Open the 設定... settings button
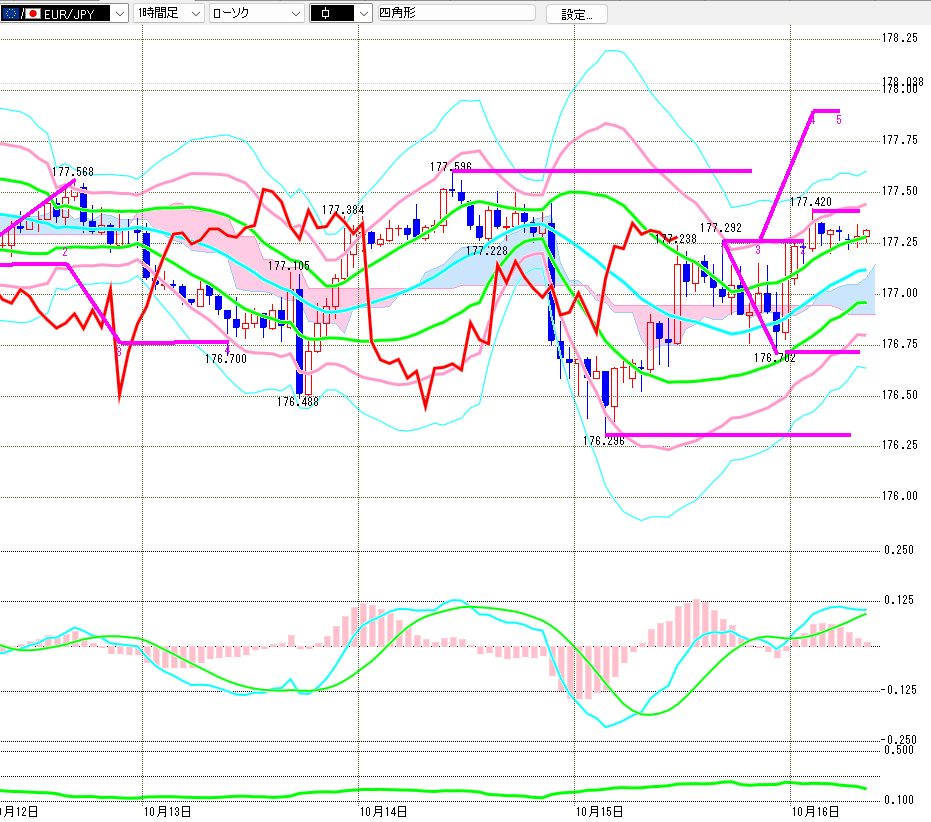The width and height of the screenshot is (931, 822). [577, 14]
